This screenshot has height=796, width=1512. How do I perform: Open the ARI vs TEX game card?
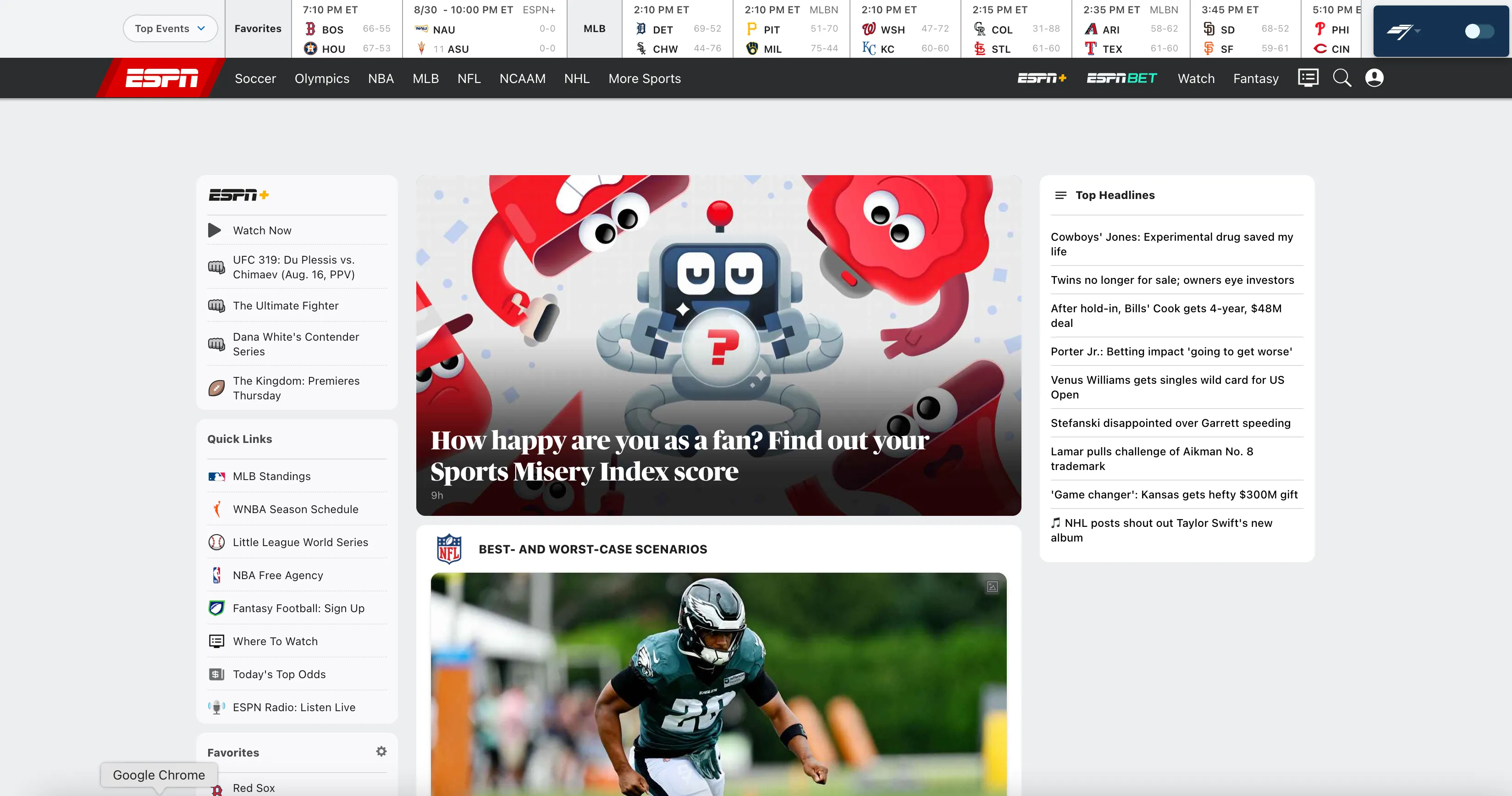pos(1131,29)
